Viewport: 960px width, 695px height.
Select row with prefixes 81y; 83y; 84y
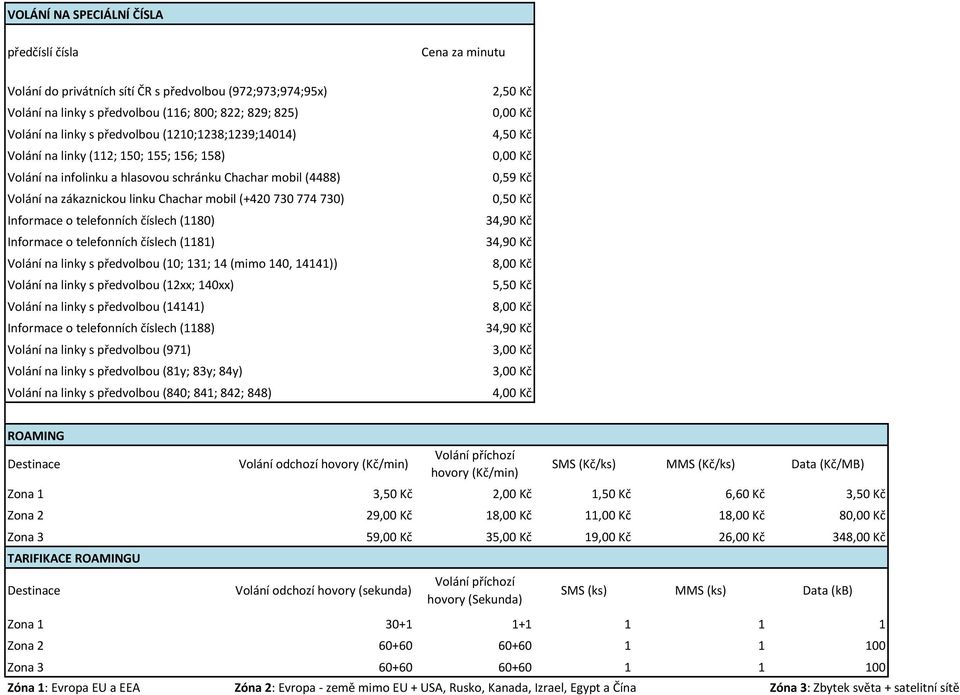coord(269,371)
